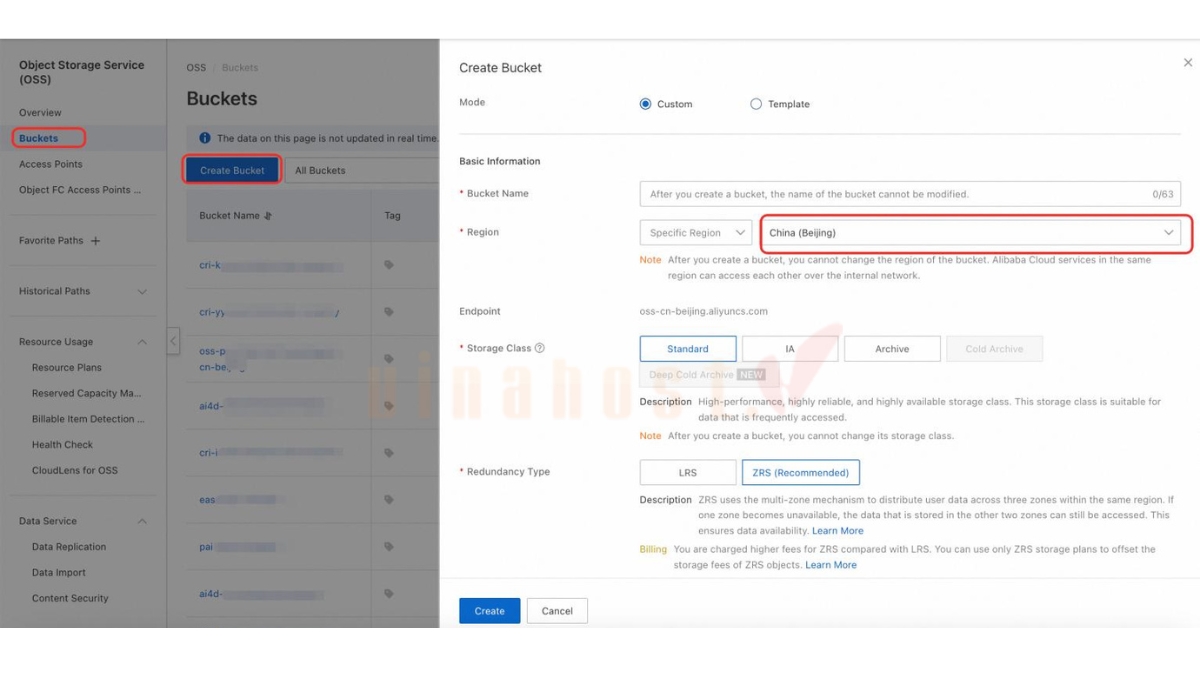Open Access Points in the sidebar
The image size is (1200, 675).
(x=51, y=164)
